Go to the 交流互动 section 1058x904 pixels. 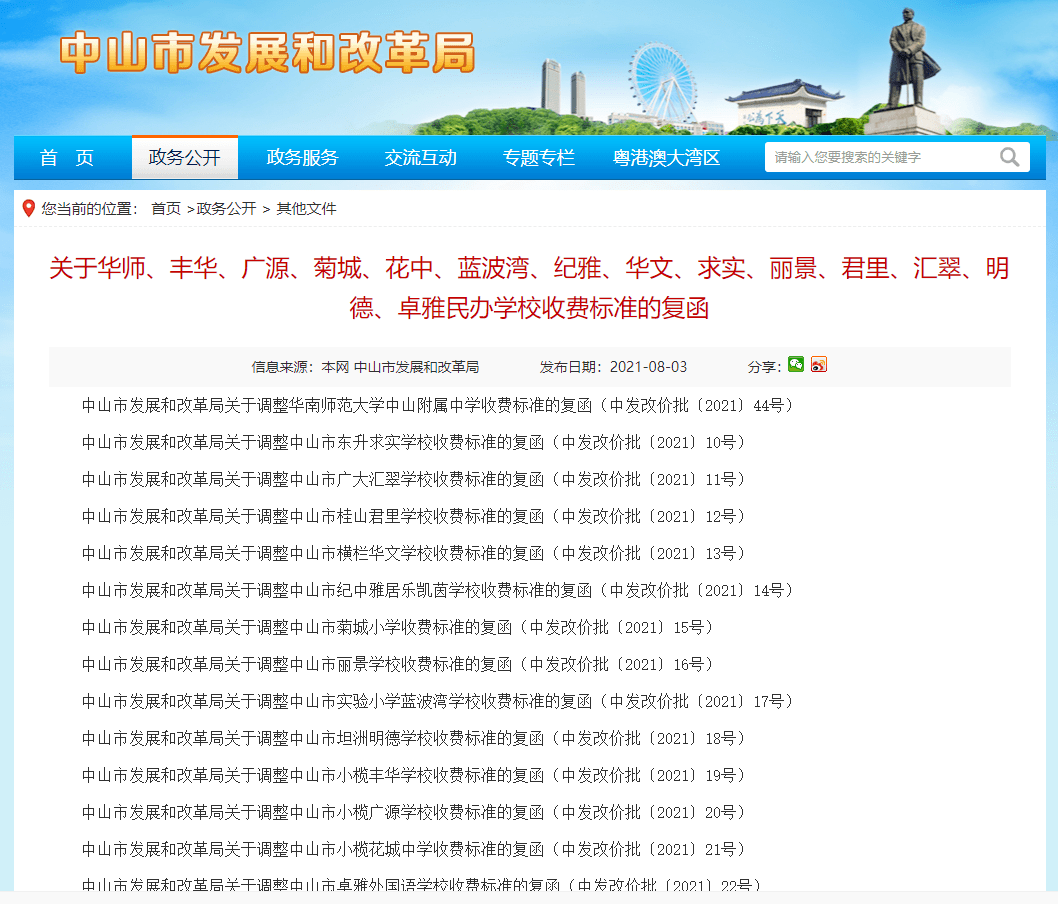pyautogui.click(x=421, y=158)
